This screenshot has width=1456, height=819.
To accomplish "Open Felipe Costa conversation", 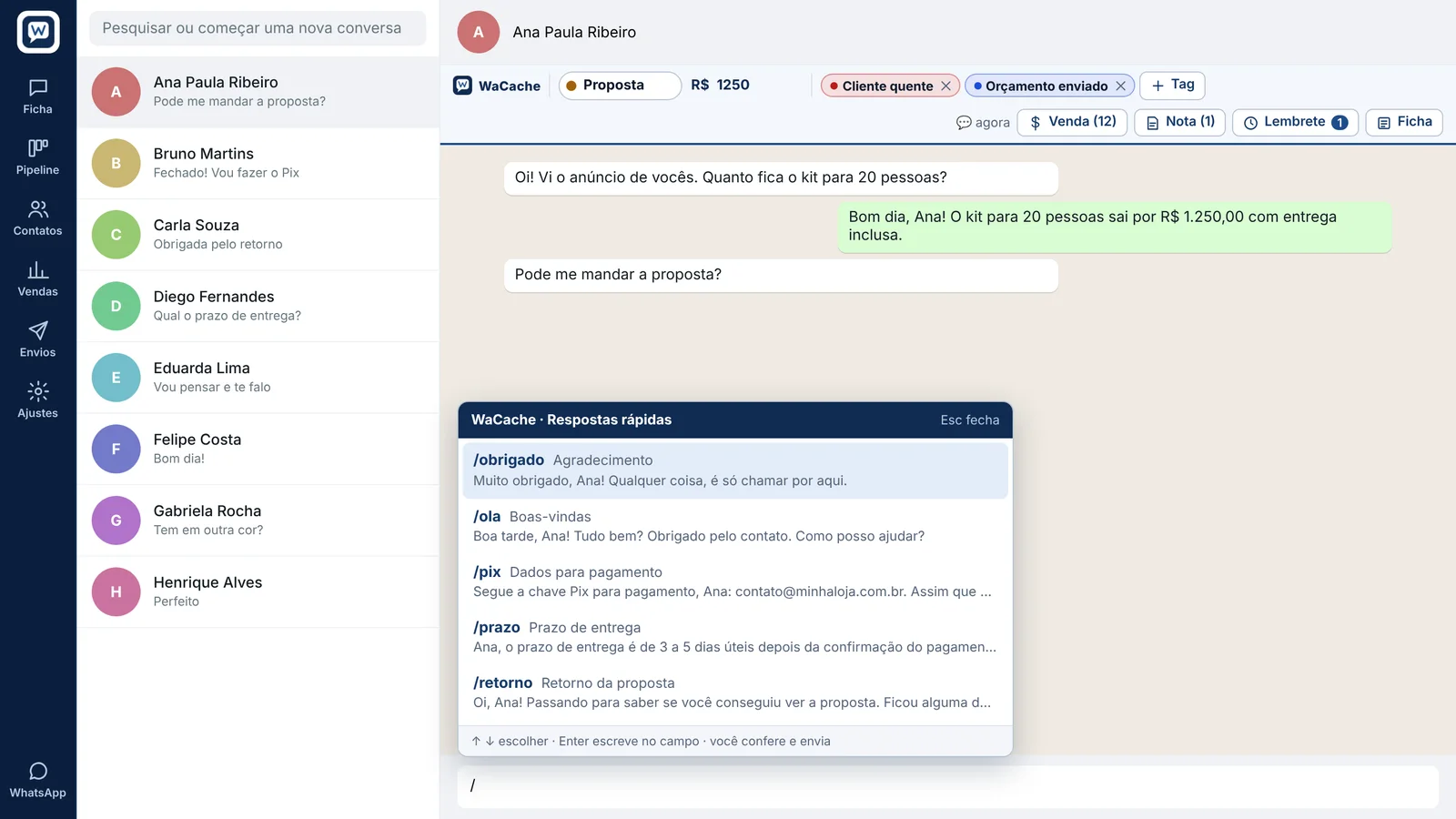I will click(x=258, y=449).
